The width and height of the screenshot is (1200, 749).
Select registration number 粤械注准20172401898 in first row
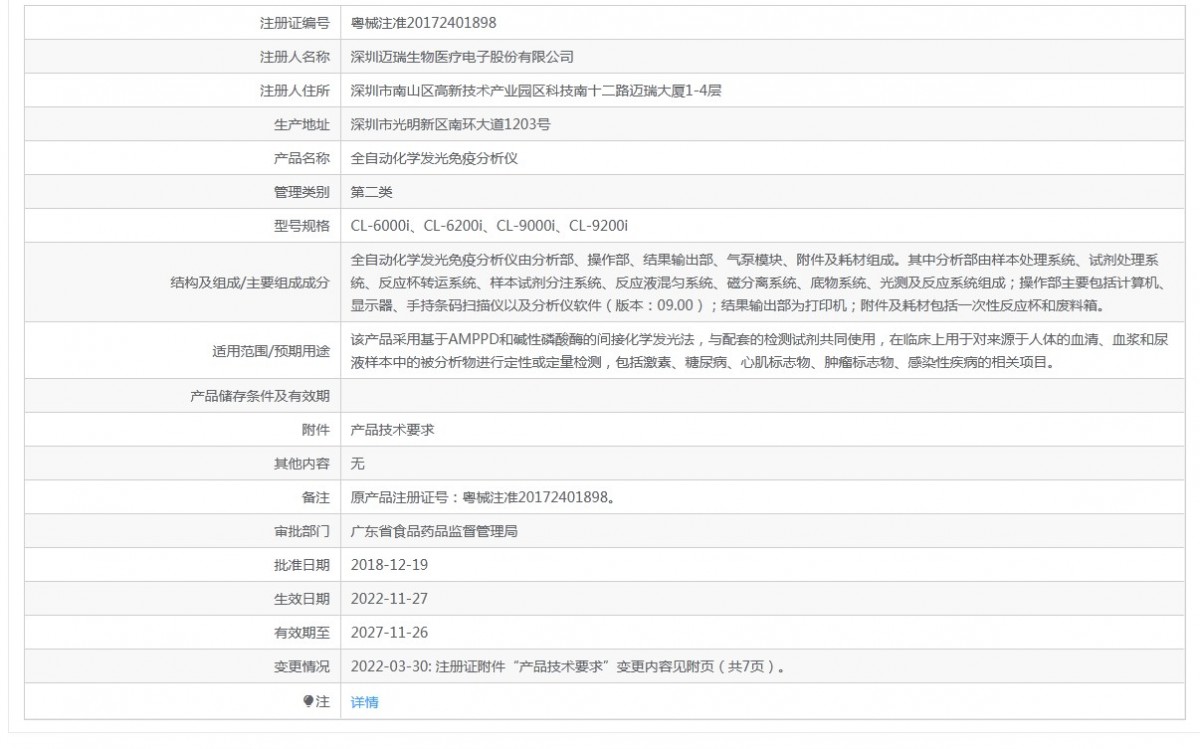click(x=424, y=22)
